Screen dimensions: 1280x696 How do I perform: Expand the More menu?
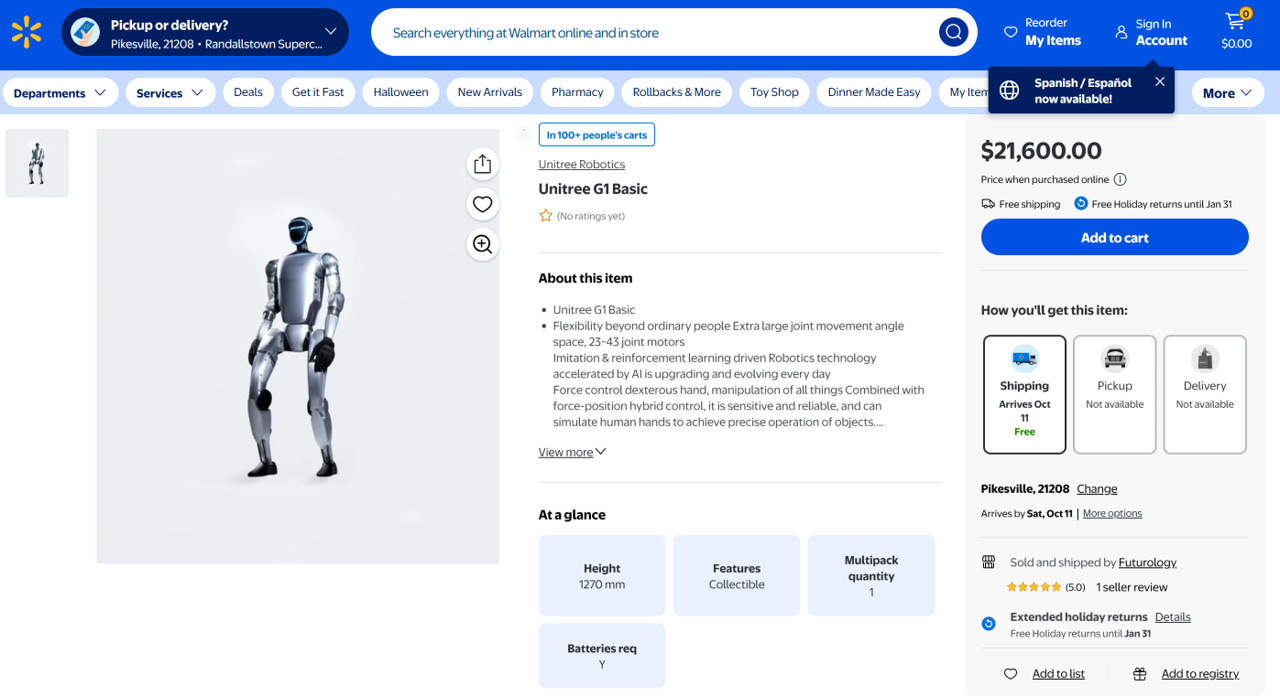(1227, 93)
